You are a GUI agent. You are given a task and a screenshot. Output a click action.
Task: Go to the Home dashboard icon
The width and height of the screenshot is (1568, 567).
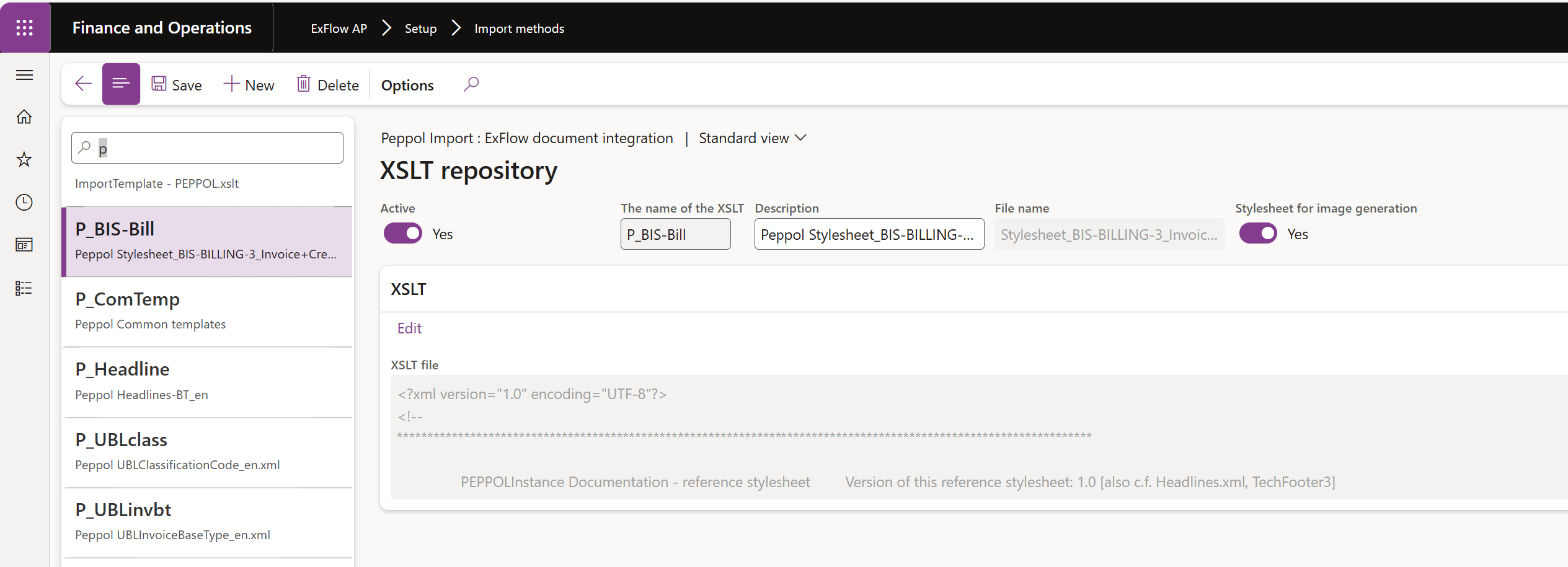coord(24,116)
